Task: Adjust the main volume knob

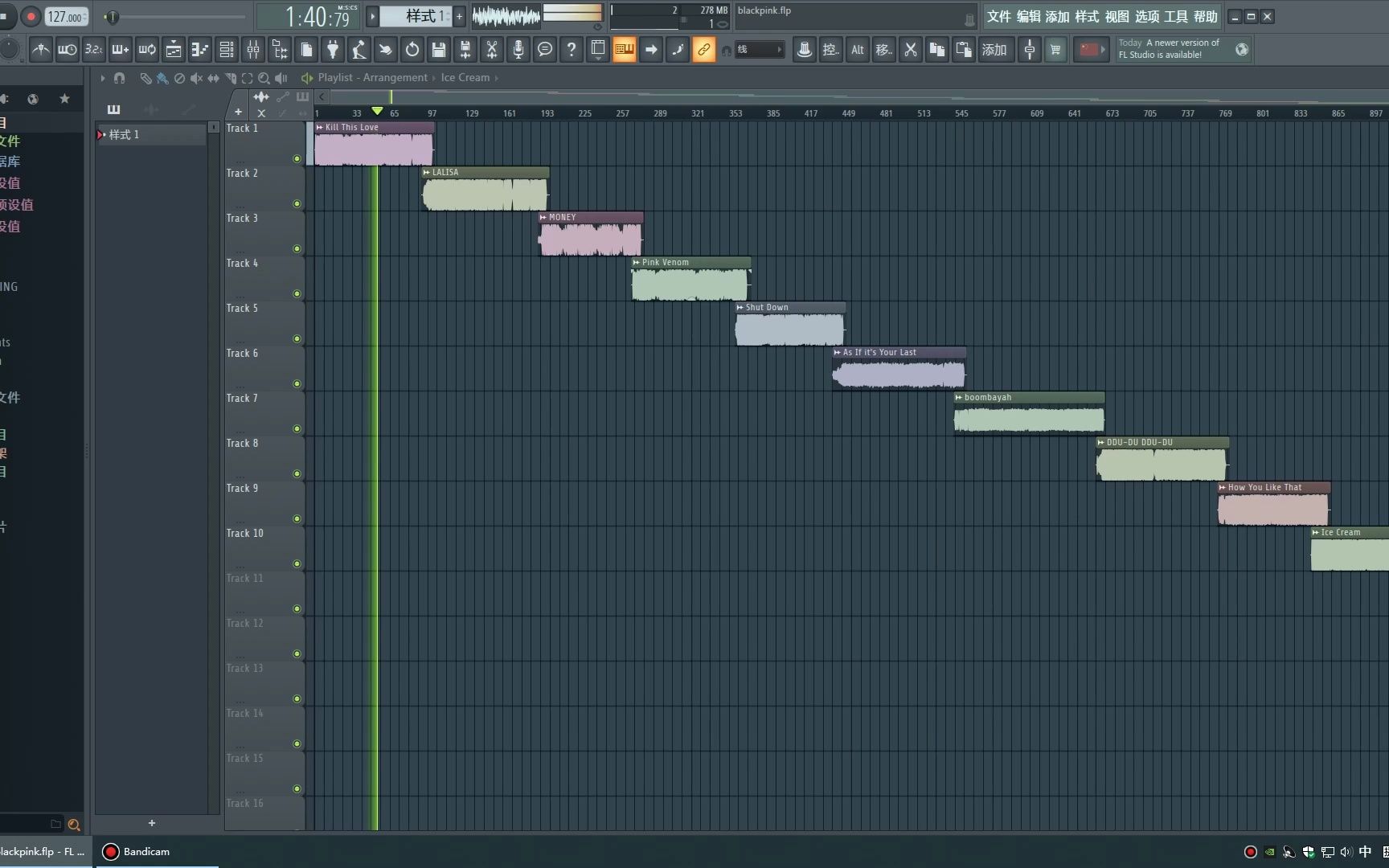Action: 10,50
